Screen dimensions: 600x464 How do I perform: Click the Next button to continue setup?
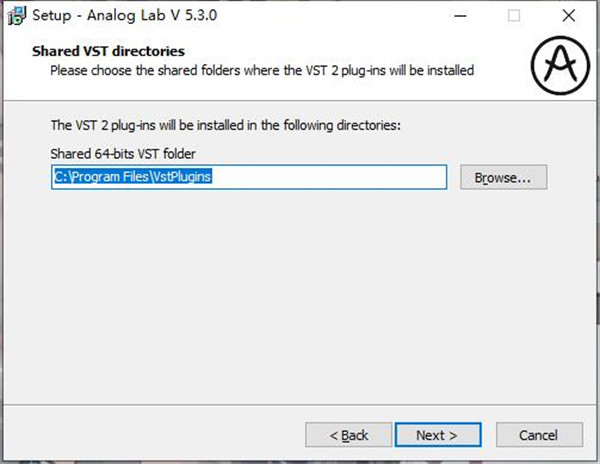coord(438,435)
